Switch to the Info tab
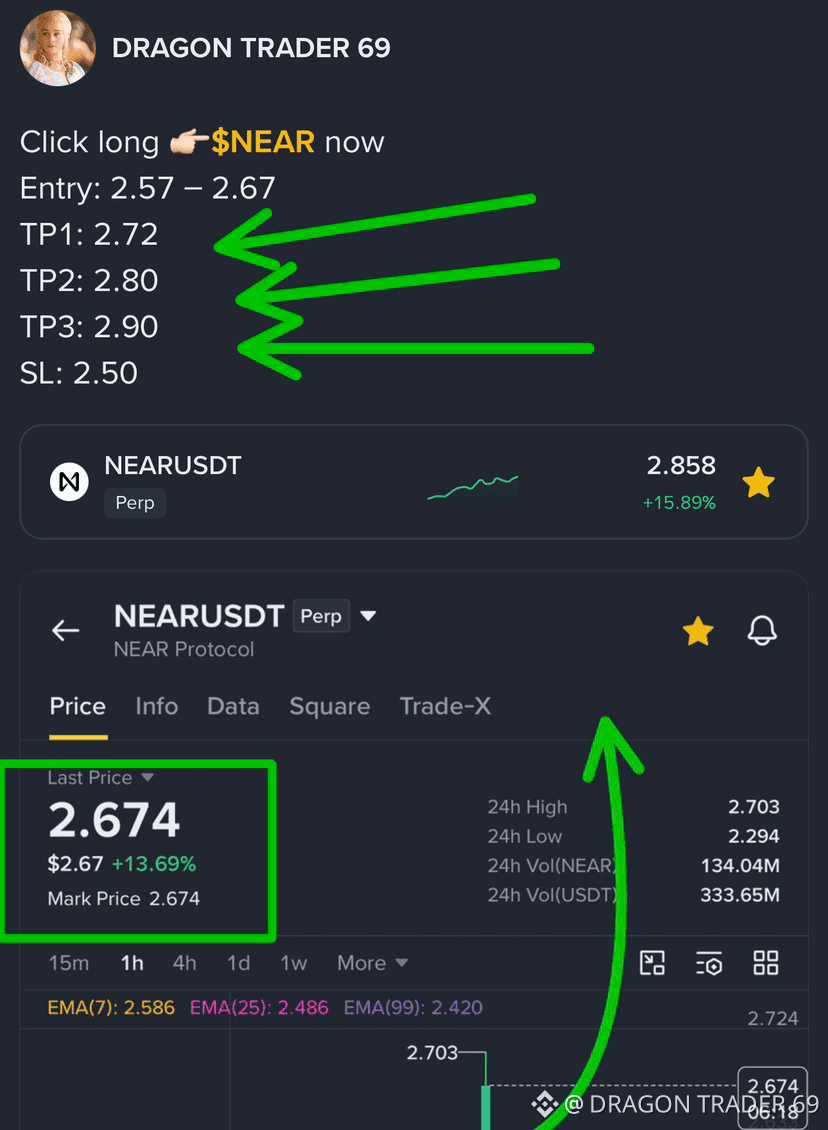Viewport: 828px width, 1130px height. point(156,706)
